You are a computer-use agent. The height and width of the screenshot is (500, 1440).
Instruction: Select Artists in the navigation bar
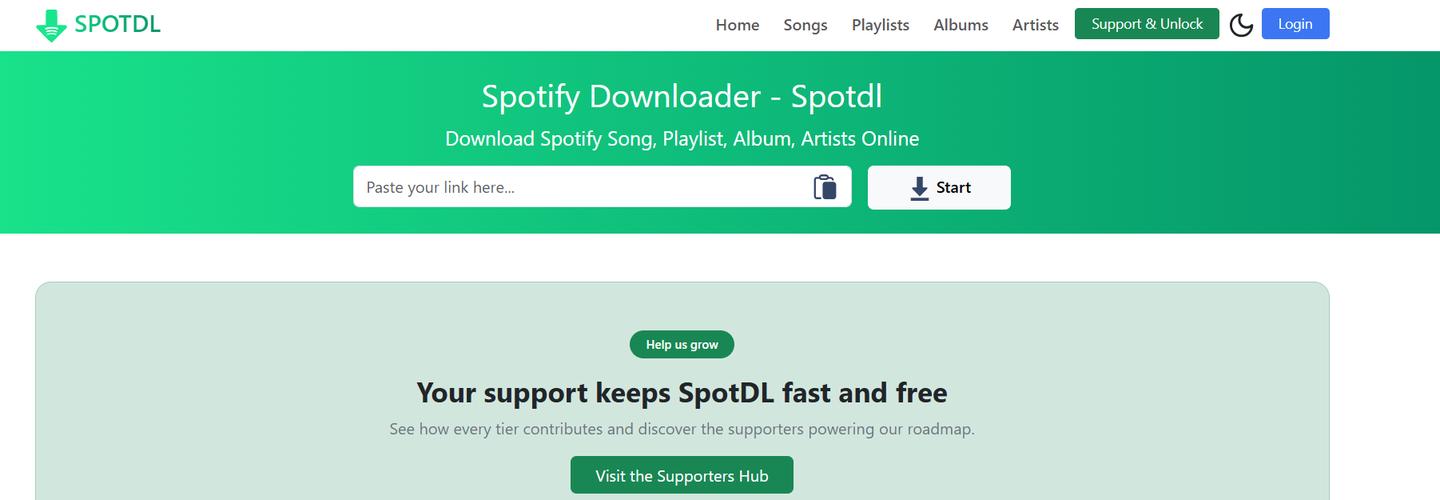click(1035, 25)
